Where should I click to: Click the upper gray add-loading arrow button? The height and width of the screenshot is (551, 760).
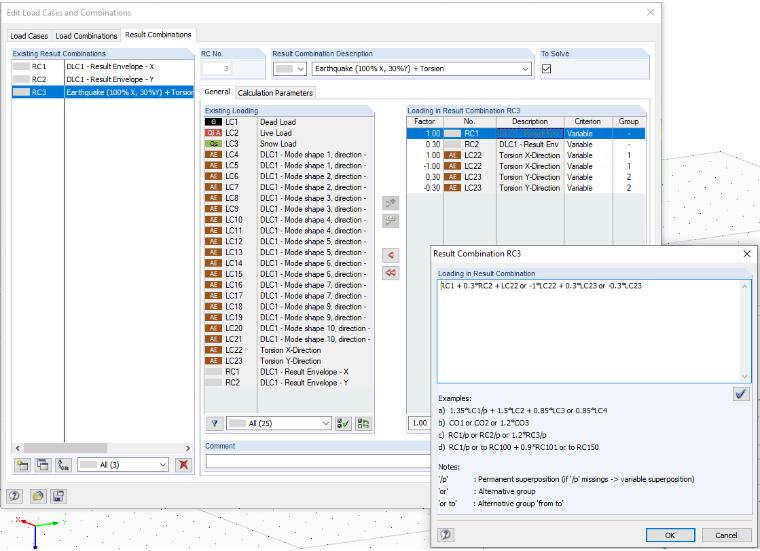pyautogui.click(x=391, y=203)
